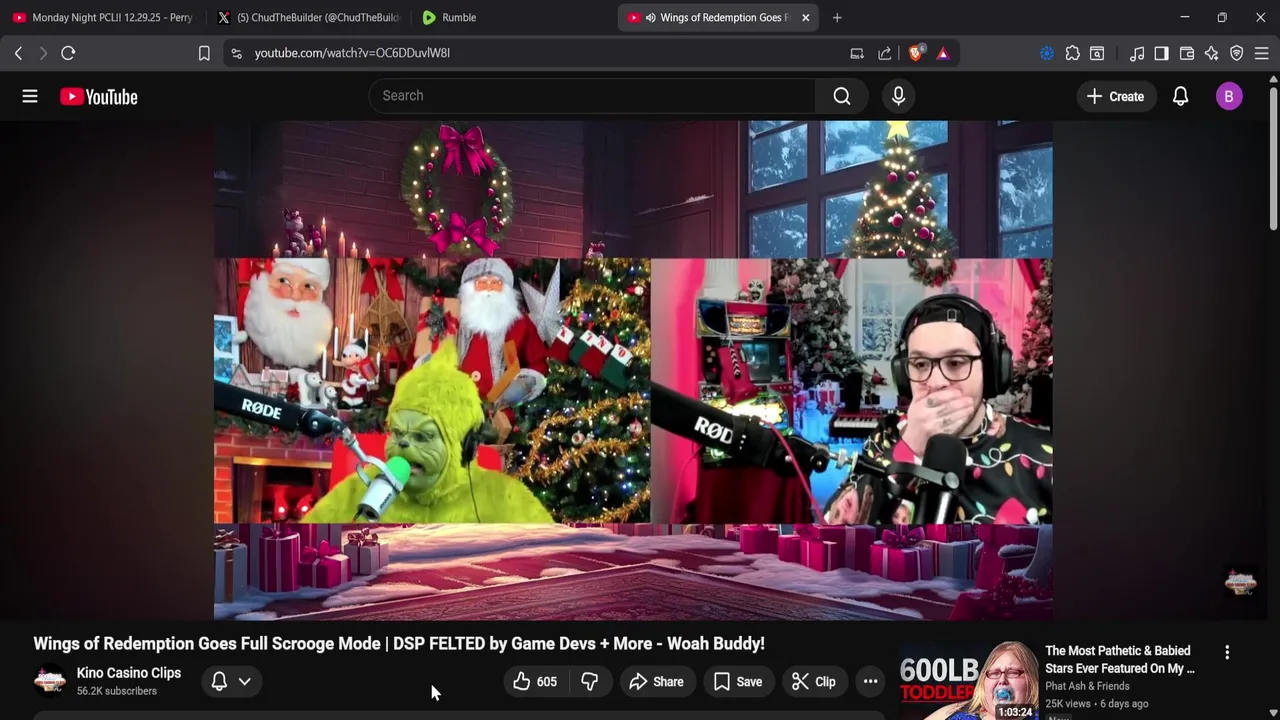Click Create button in YouTube header
Screen dimensions: 1280x720
tap(1115, 96)
